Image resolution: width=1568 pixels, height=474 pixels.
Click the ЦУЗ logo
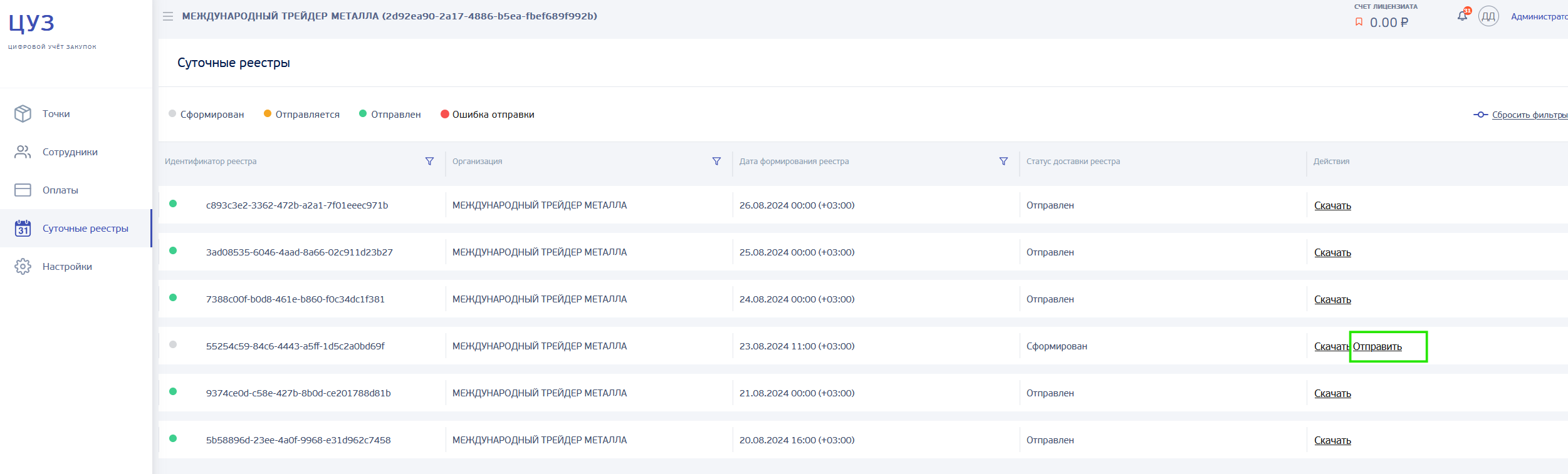tap(31, 23)
